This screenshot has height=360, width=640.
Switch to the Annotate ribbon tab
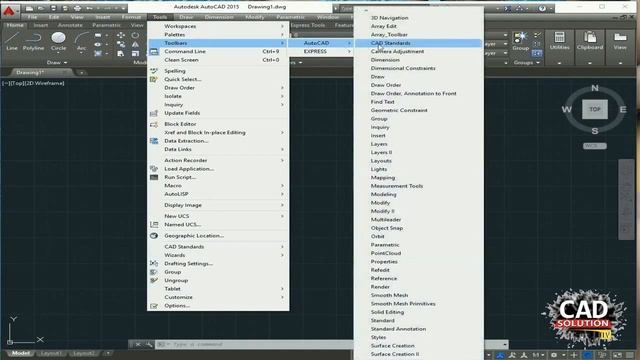coord(70,25)
